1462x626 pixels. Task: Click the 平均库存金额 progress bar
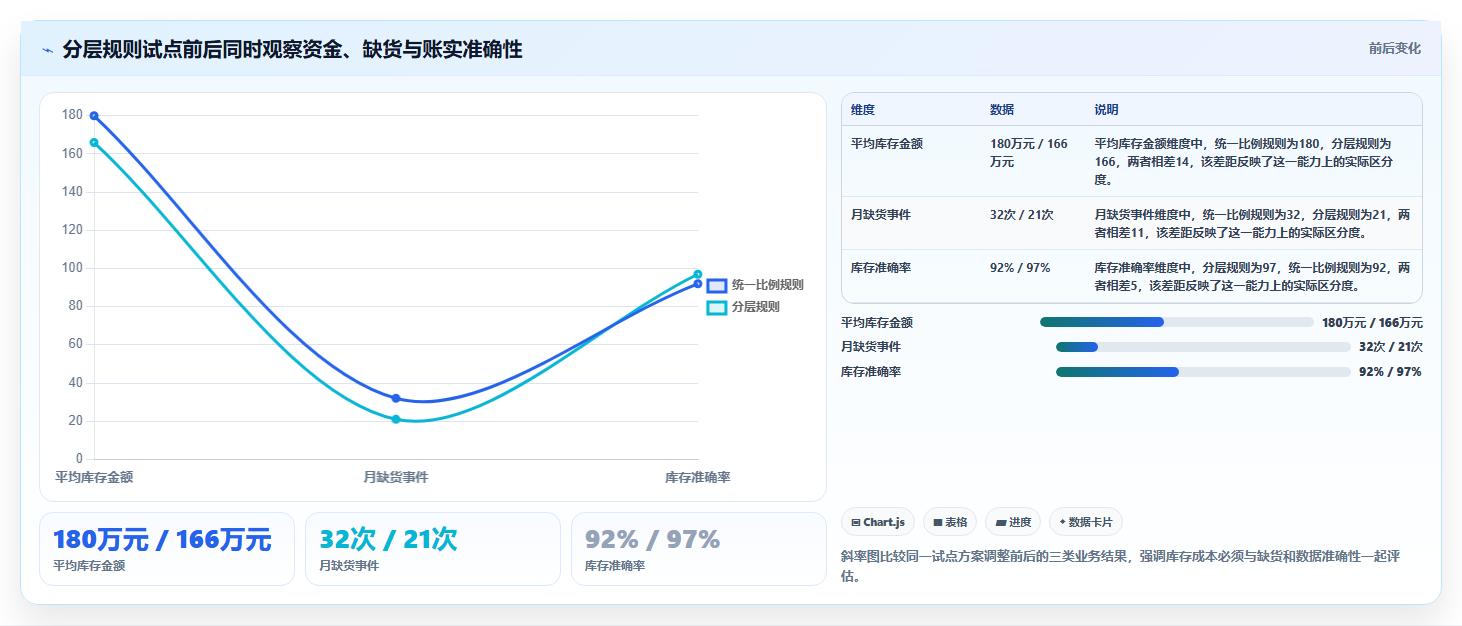[1176, 322]
